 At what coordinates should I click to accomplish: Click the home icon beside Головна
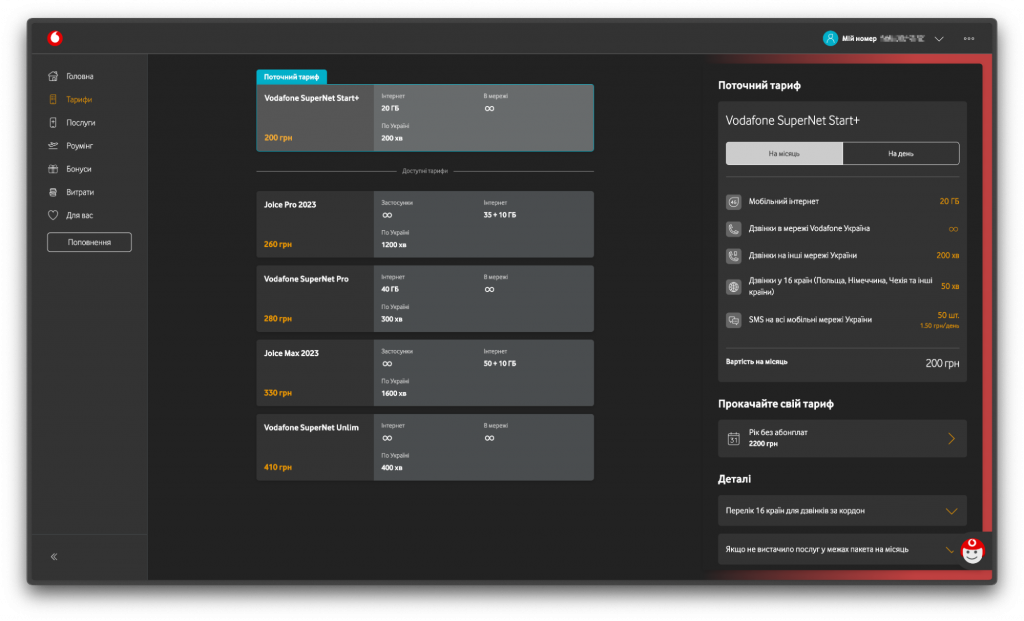click(x=53, y=76)
